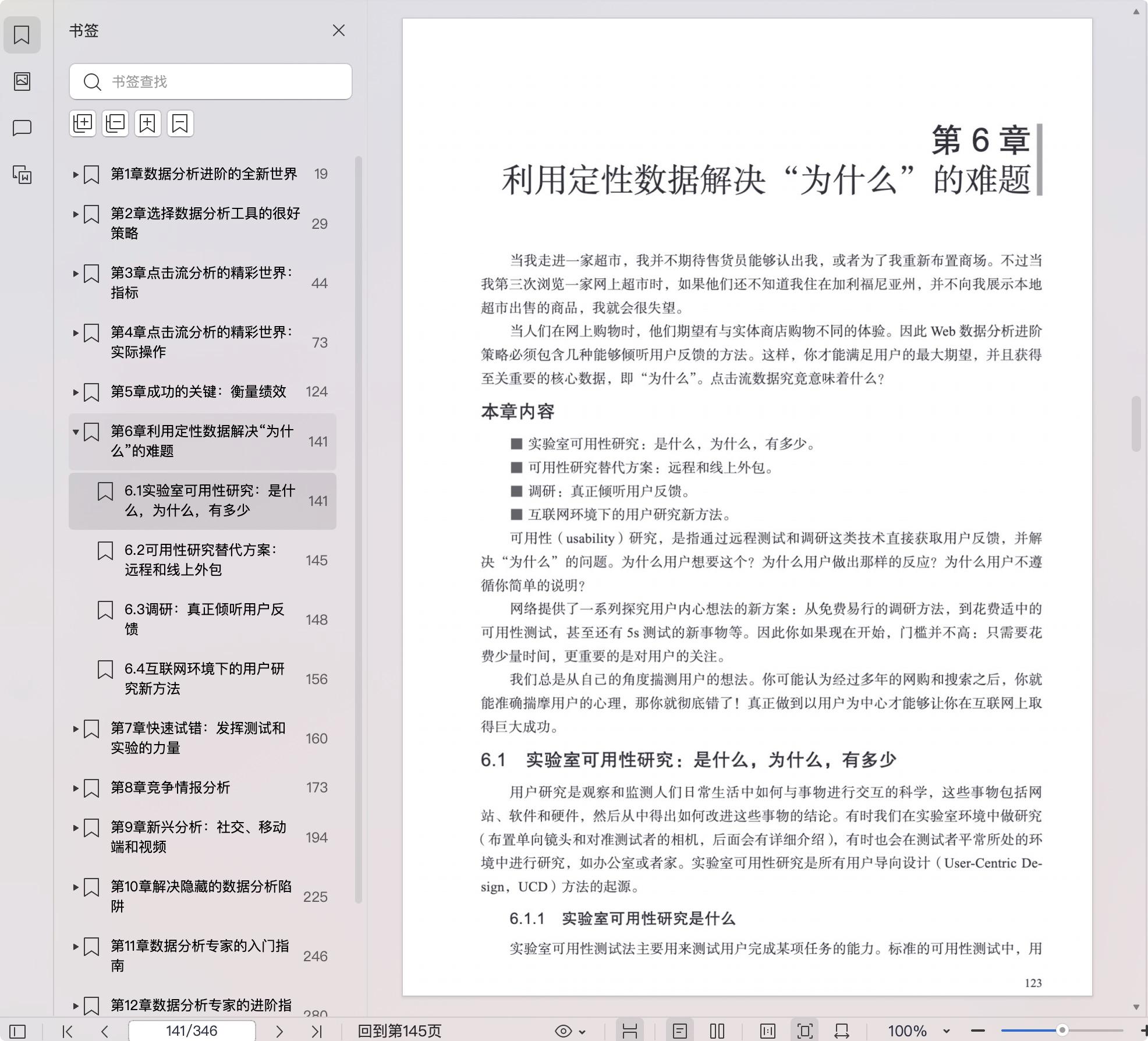Go to the previous page
1148x1041 pixels.
105,1031
